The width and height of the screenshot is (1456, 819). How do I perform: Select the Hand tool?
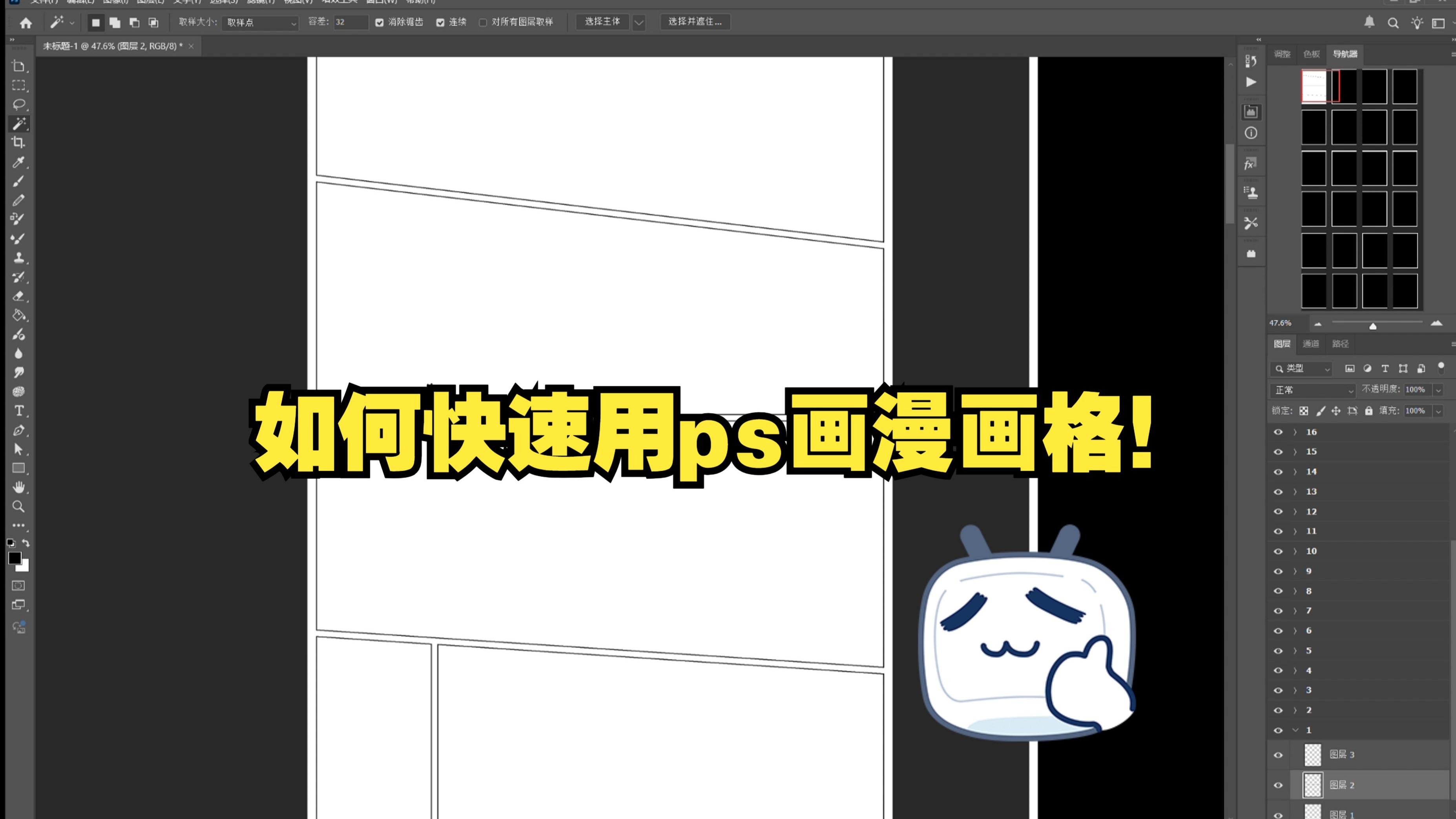point(19,487)
